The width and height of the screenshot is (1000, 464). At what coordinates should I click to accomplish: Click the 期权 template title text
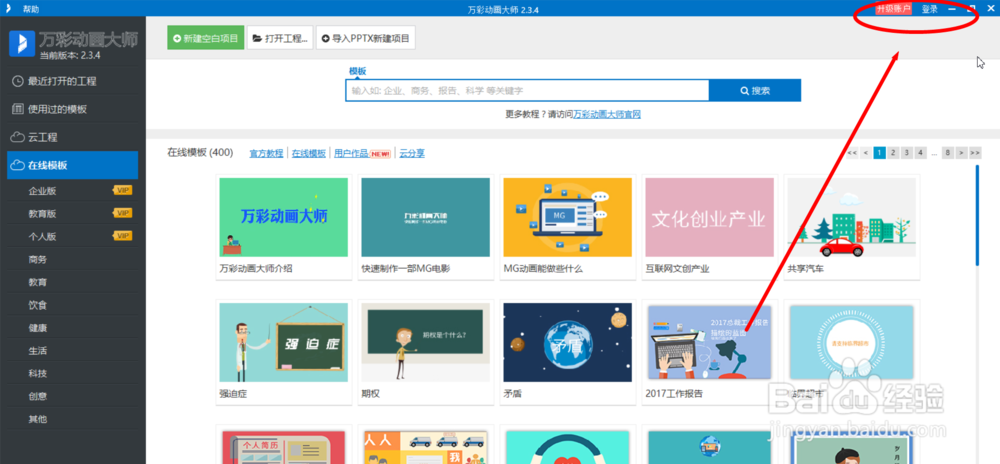(x=371, y=394)
